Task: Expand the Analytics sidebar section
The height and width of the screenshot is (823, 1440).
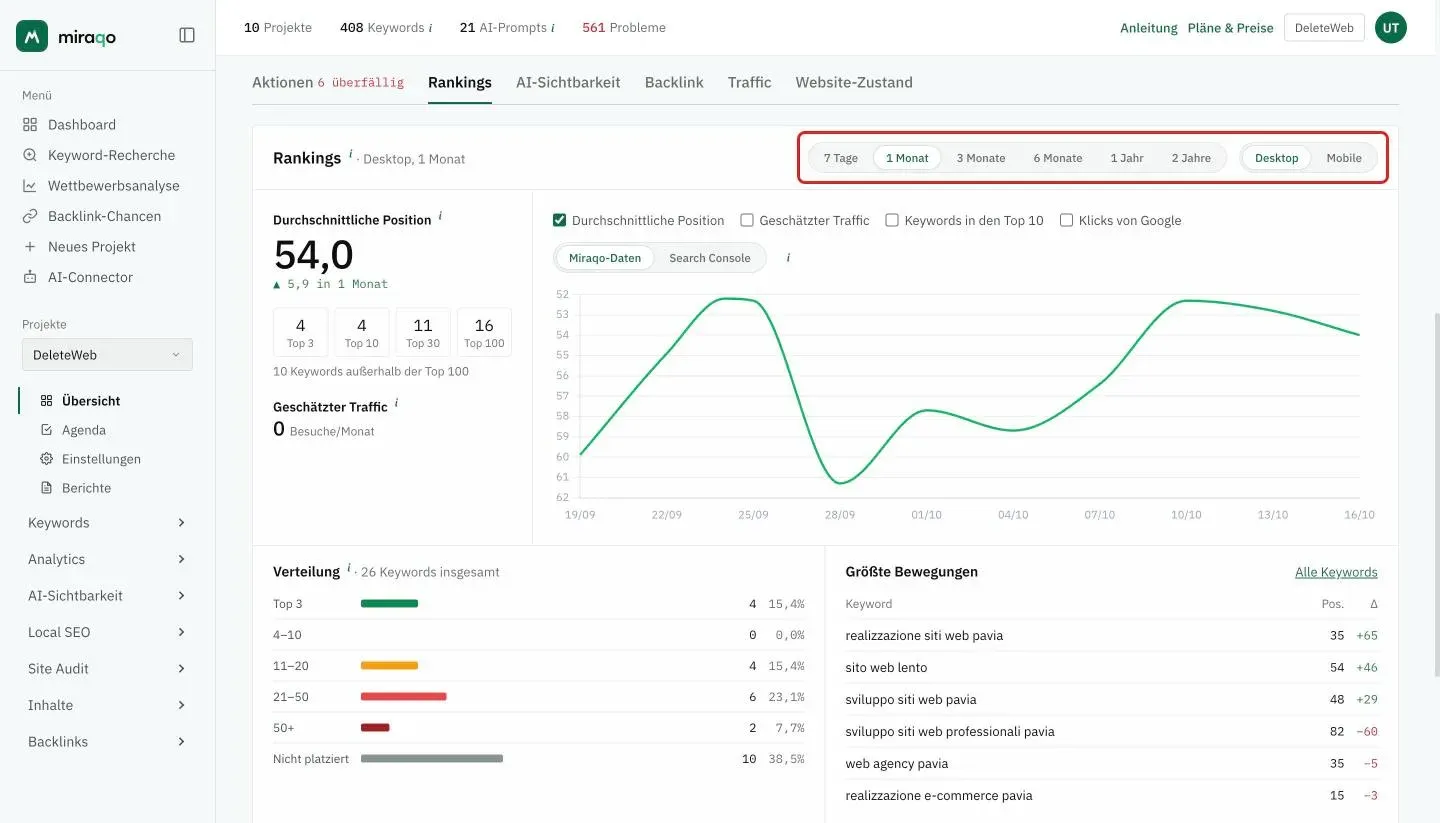Action: 107,559
